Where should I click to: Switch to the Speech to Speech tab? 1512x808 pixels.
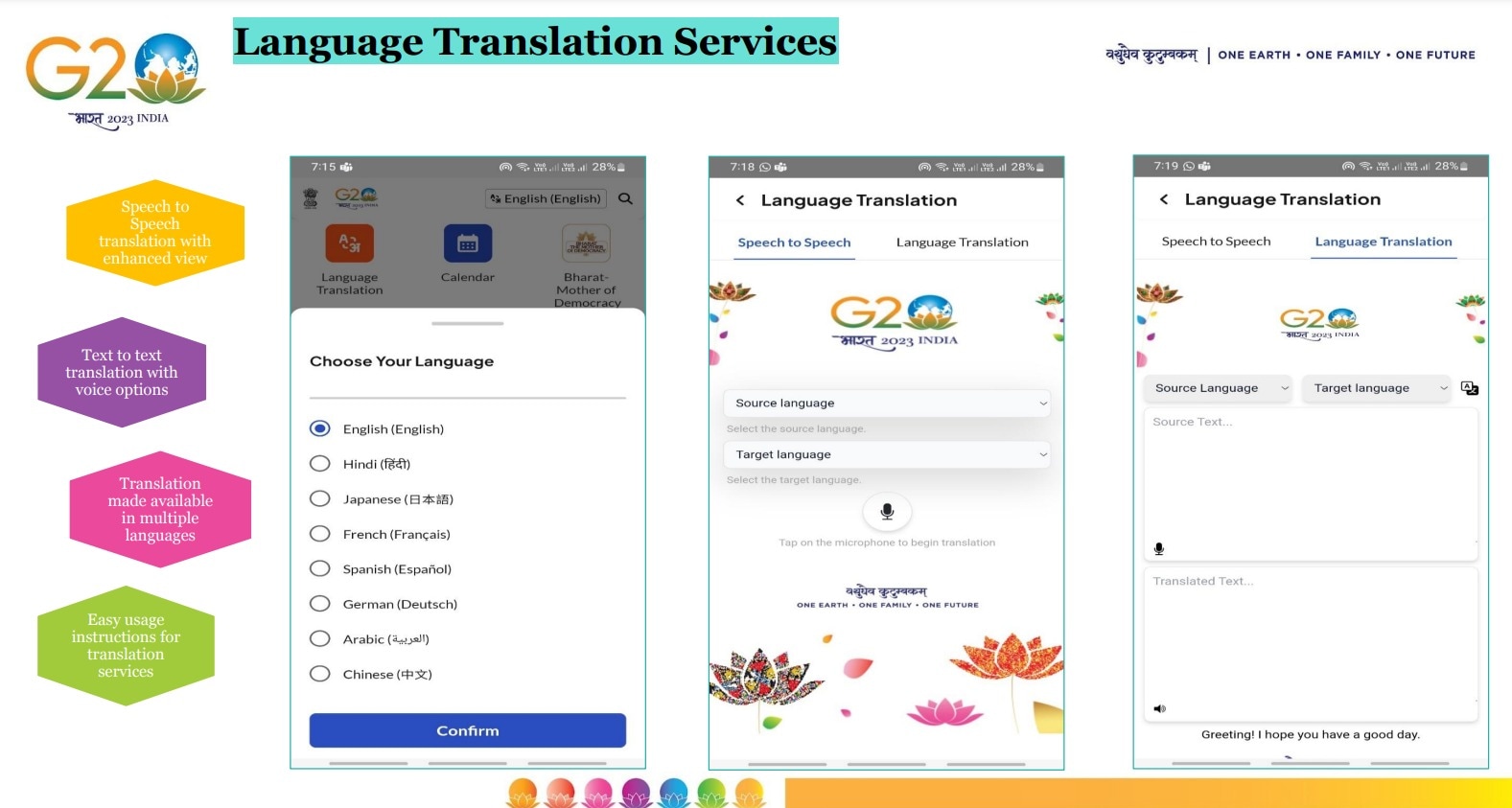click(1216, 242)
